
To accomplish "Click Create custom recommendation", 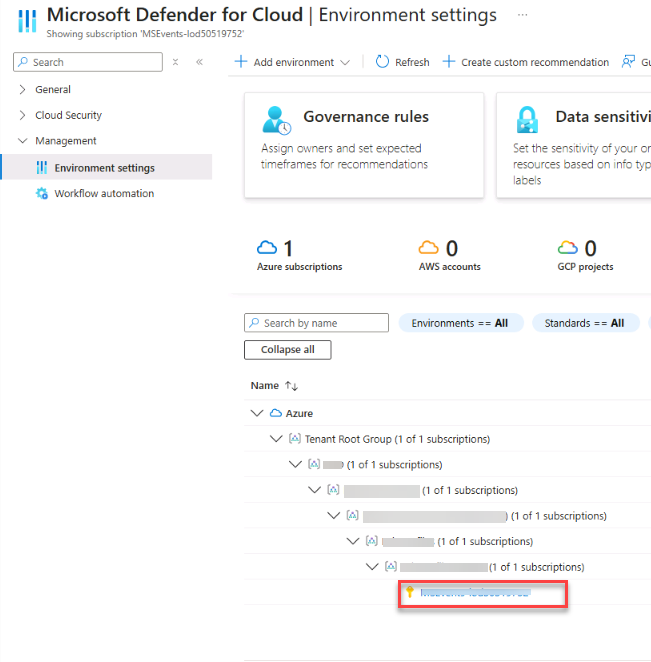I will [x=526, y=62].
